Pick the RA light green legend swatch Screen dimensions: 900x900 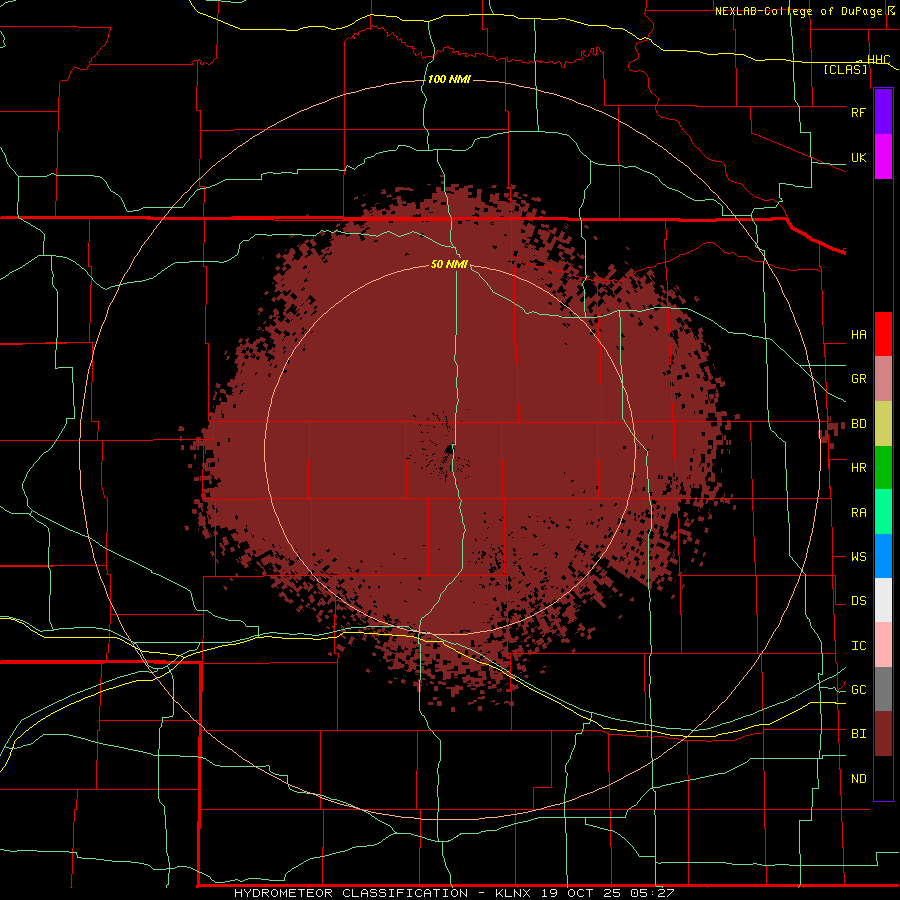coord(883,512)
